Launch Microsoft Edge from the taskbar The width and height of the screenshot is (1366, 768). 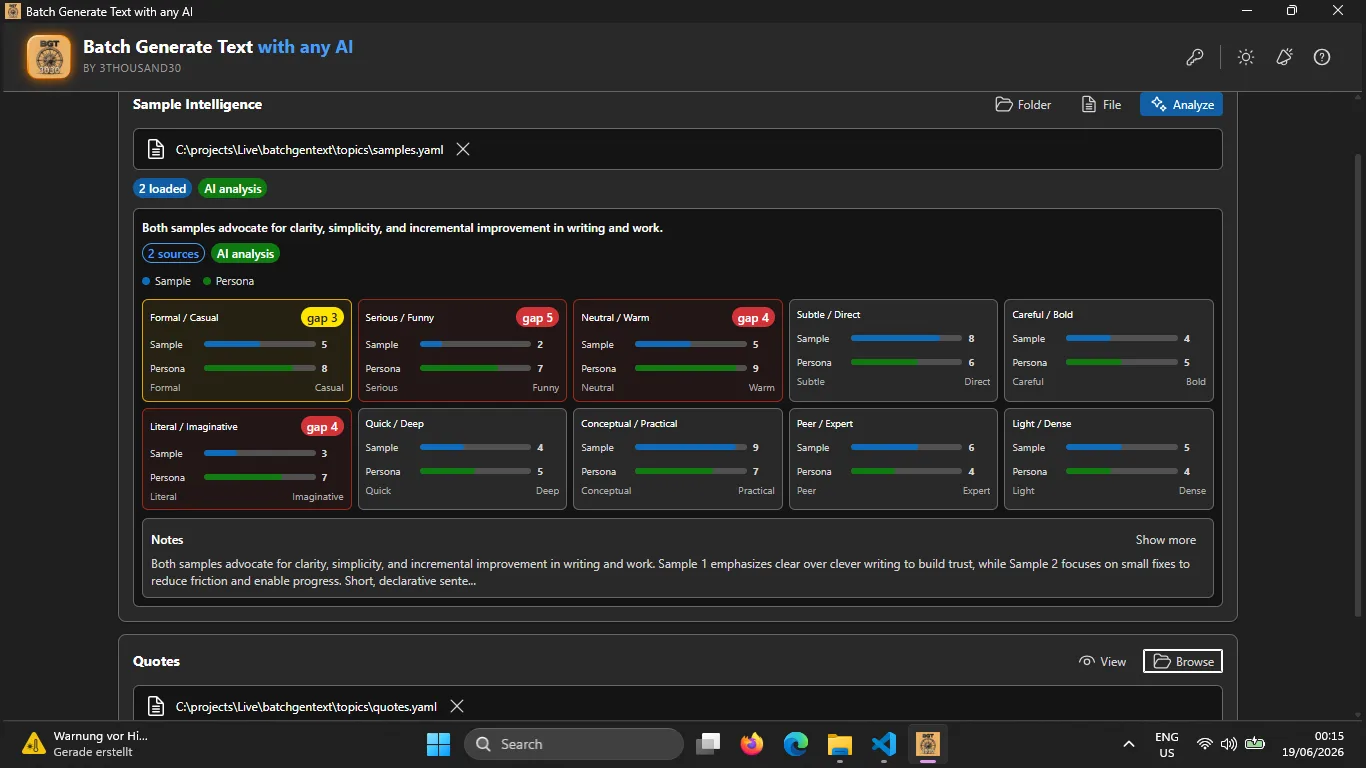[x=796, y=744]
